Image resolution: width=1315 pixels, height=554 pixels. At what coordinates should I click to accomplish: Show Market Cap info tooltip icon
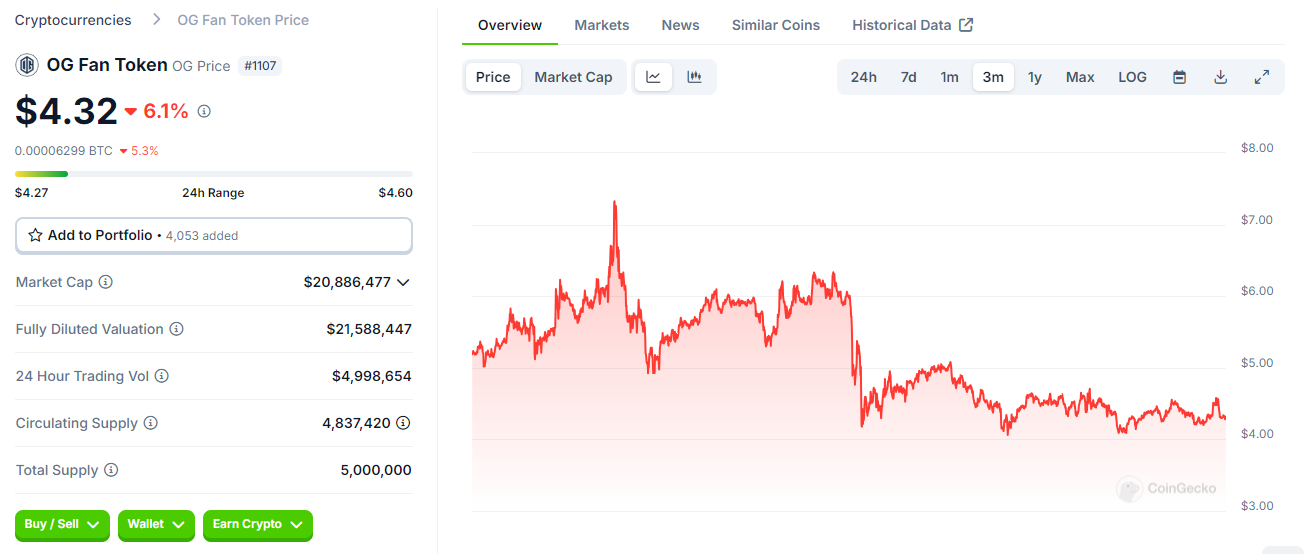[x=106, y=282]
